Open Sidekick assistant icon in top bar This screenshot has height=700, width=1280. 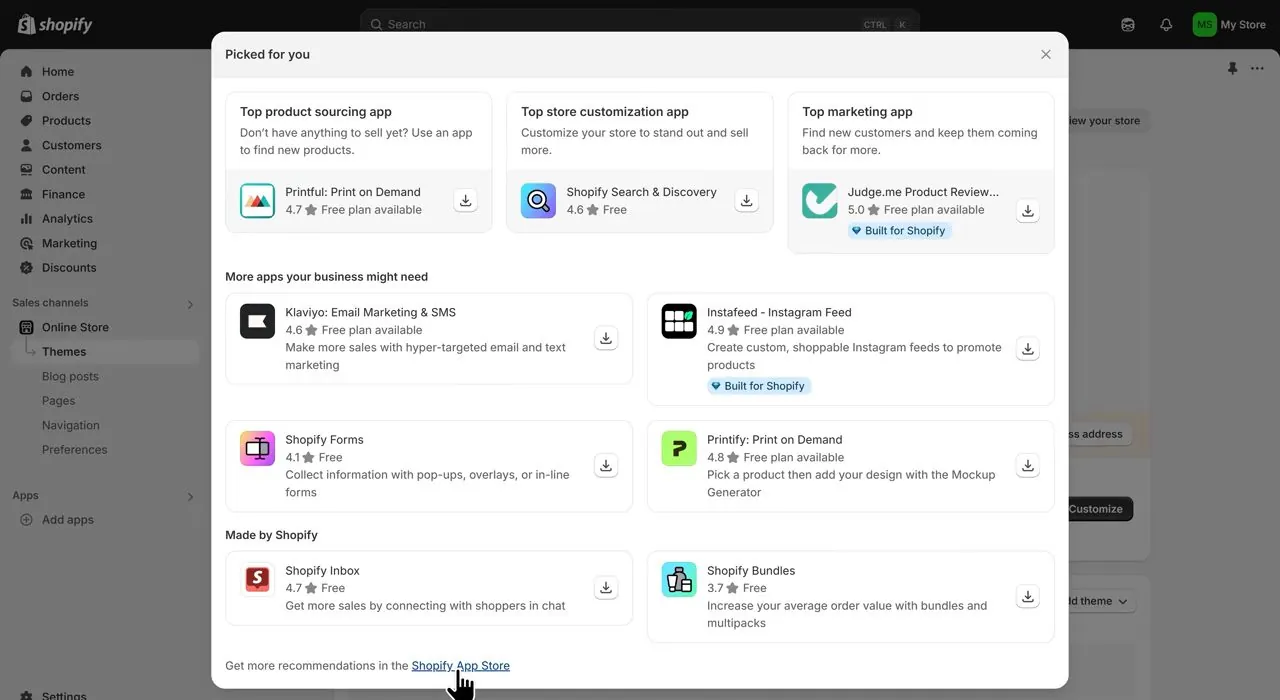pos(1128,25)
